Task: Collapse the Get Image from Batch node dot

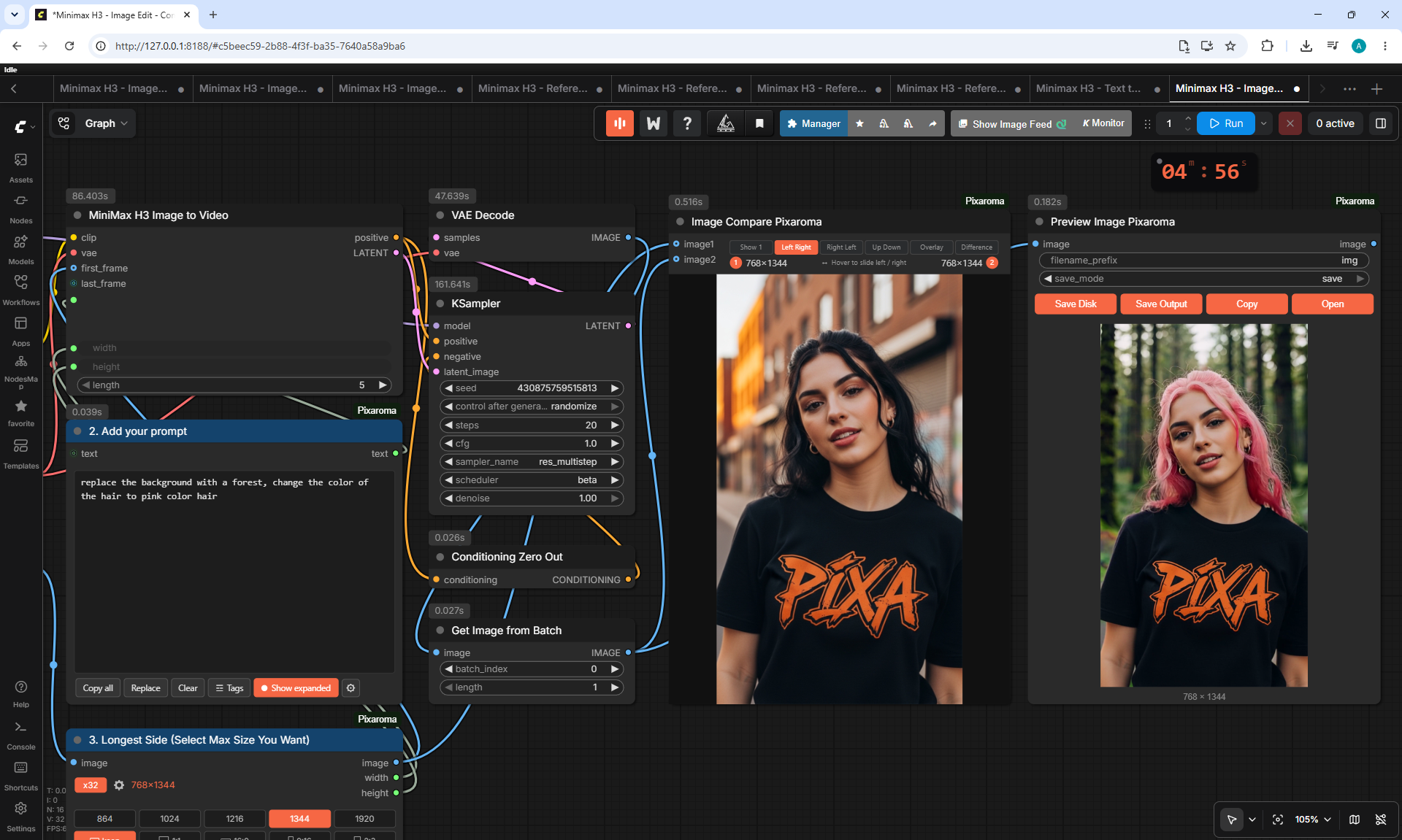Action: click(x=440, y=631)
